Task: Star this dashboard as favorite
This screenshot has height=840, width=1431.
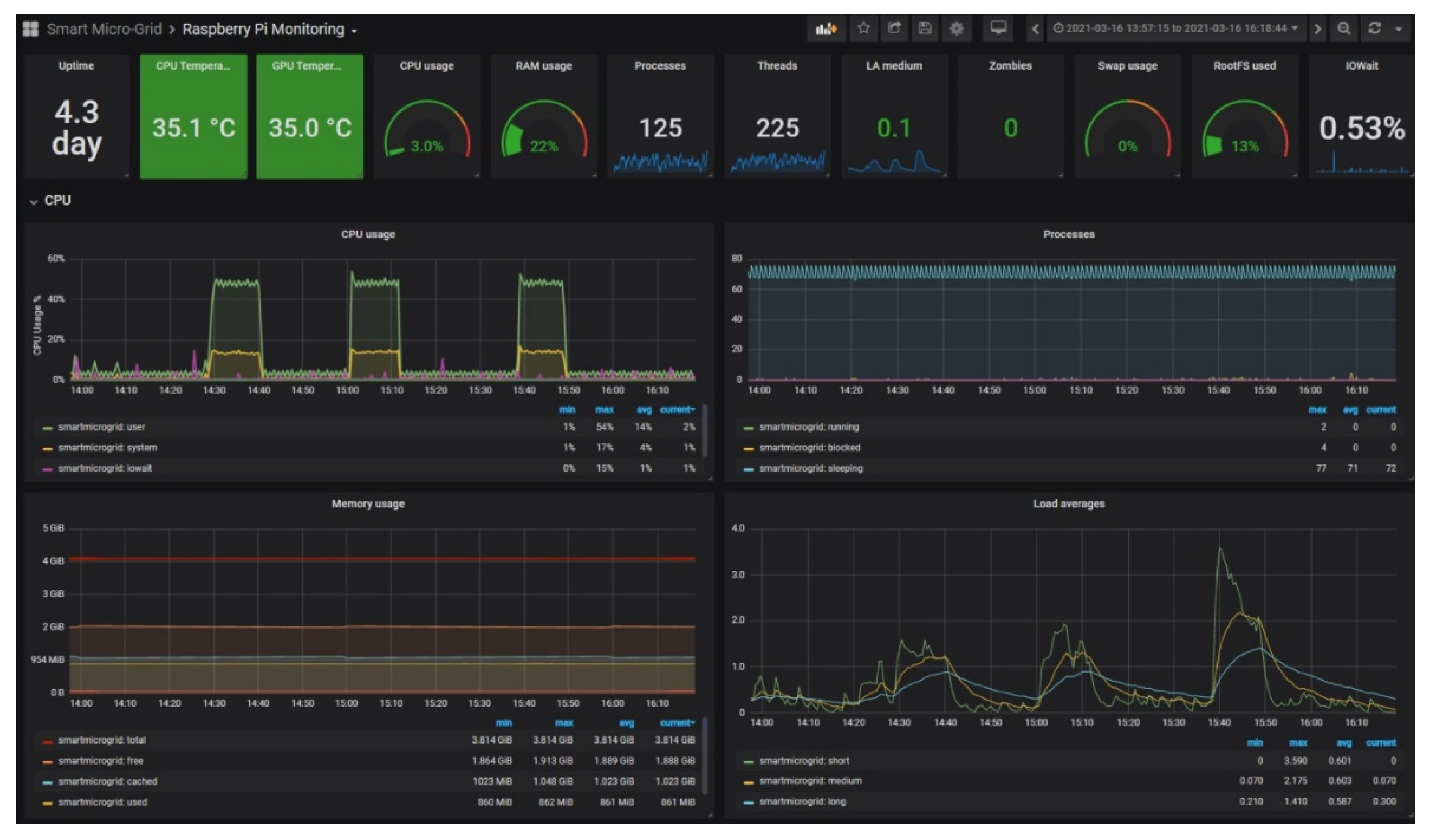Action: pyautogui.click(x=864, y=28)
